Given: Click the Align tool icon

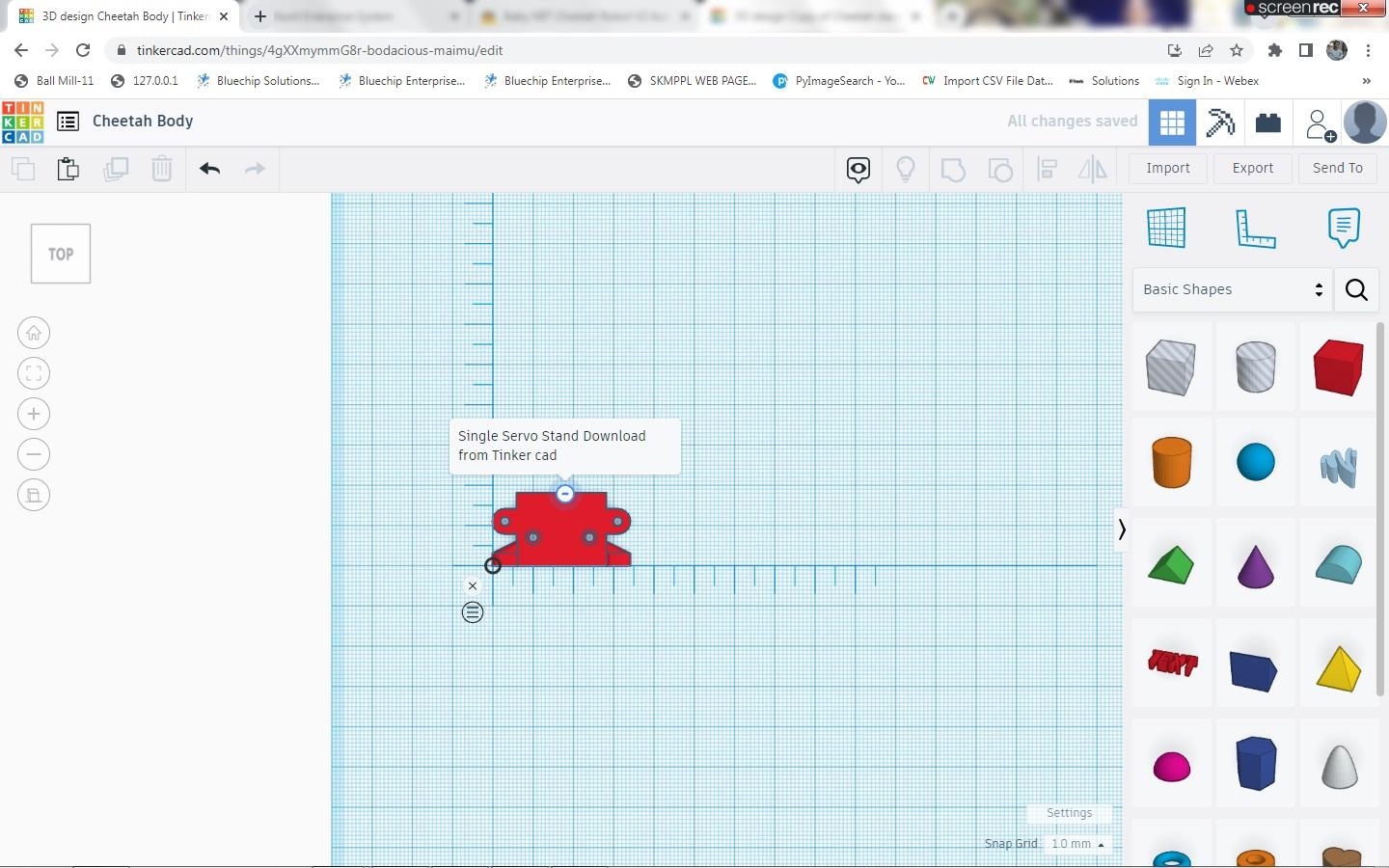Looking at the screenshot, I should click(x=1048, y=170).
